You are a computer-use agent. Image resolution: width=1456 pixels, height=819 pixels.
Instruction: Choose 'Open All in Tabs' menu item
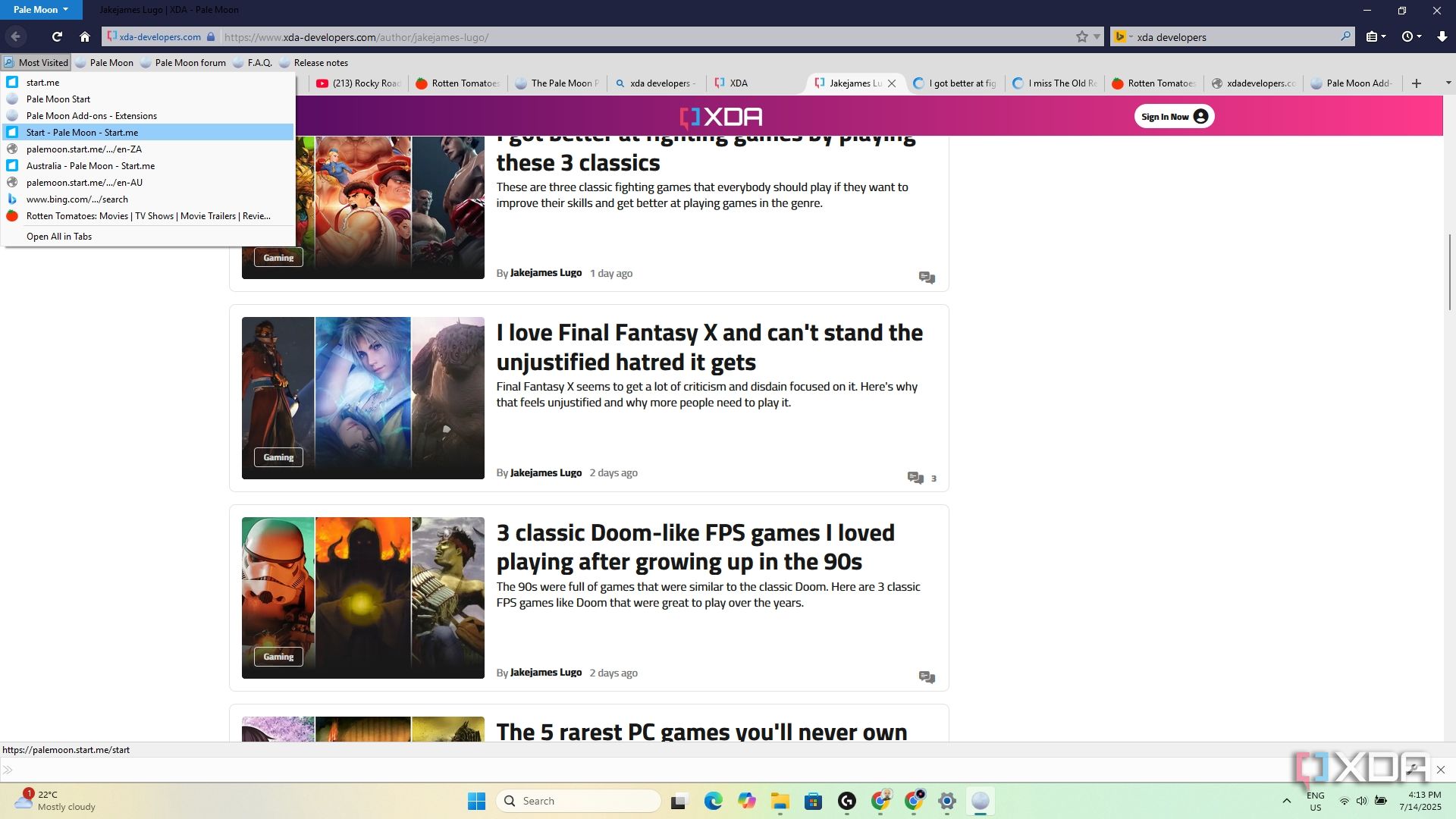point(59,237)
